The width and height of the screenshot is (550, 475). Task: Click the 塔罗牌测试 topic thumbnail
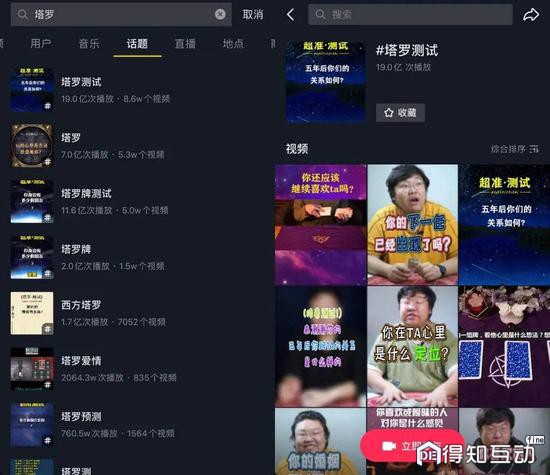click(x=32, y=201)
